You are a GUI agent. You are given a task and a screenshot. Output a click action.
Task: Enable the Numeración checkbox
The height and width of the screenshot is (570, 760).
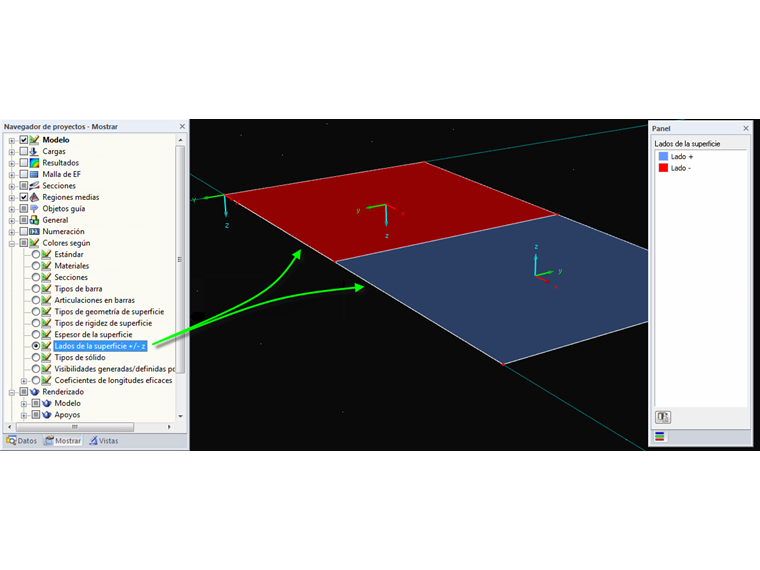[x=24, y=232]
